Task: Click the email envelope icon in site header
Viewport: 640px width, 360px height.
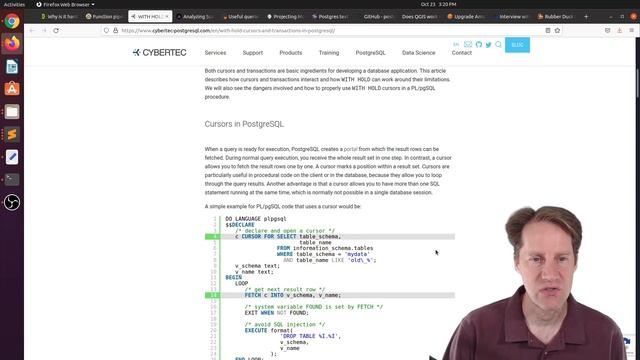Action: 468,44
